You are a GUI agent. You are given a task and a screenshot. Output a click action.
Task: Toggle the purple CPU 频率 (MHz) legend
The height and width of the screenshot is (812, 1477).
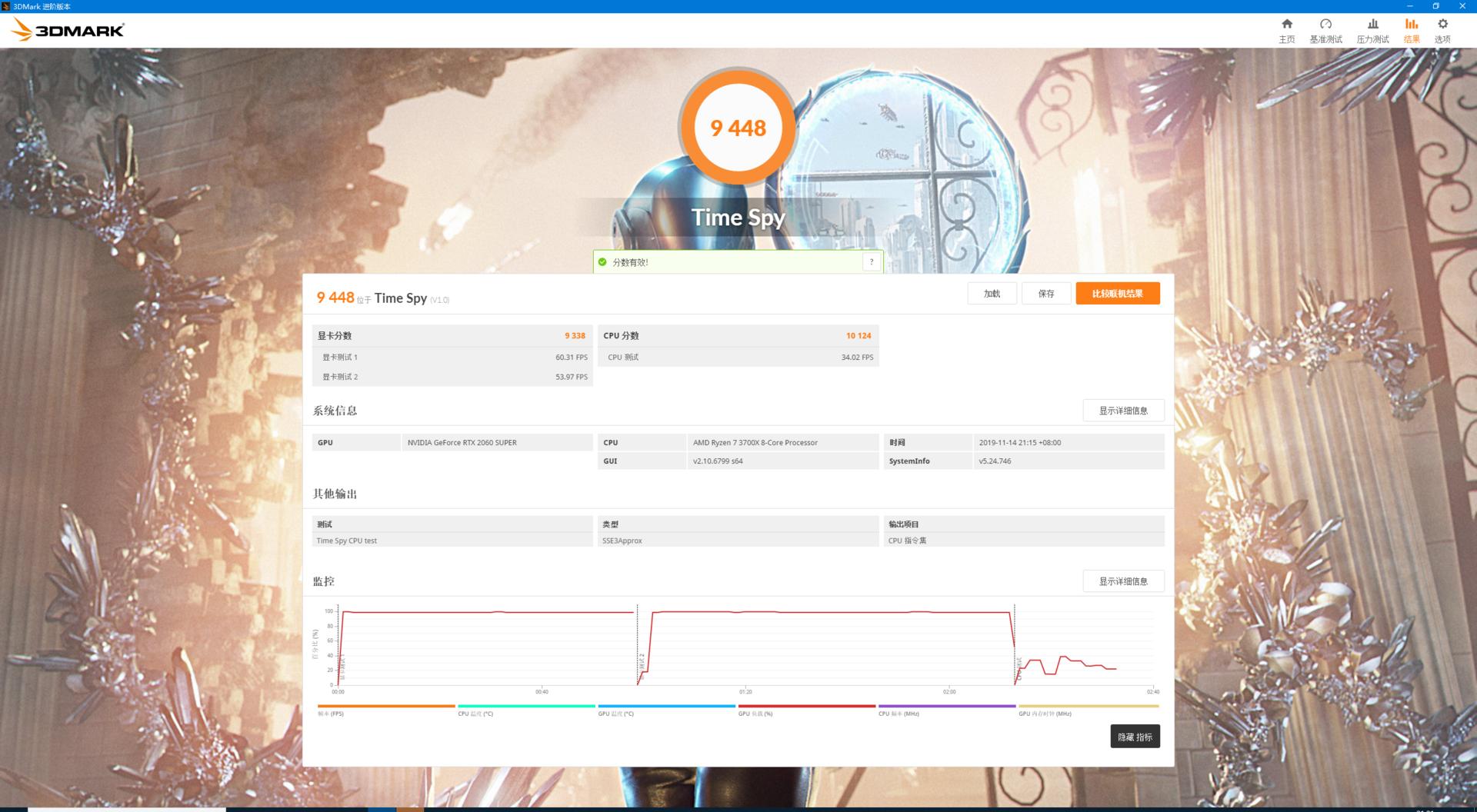(947, 710)
